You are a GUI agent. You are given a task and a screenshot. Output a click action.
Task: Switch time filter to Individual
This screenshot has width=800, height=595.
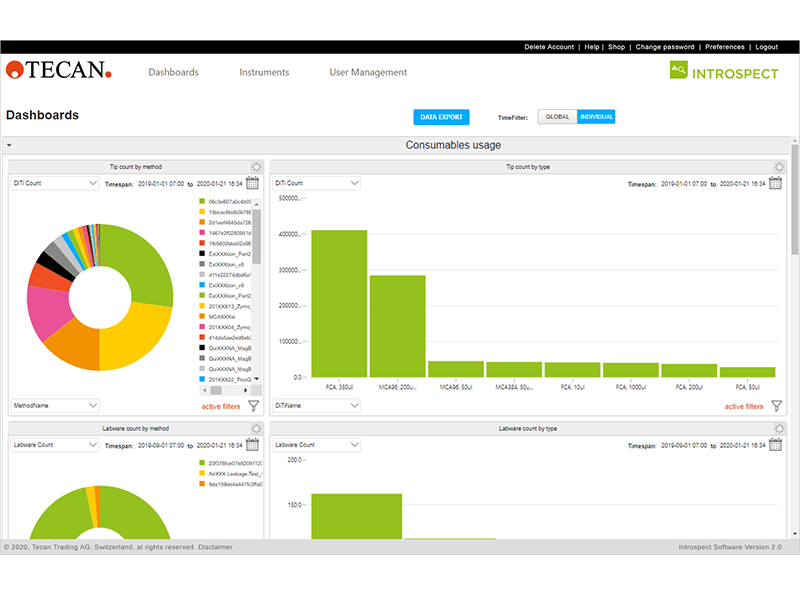[x=596, y=117]
